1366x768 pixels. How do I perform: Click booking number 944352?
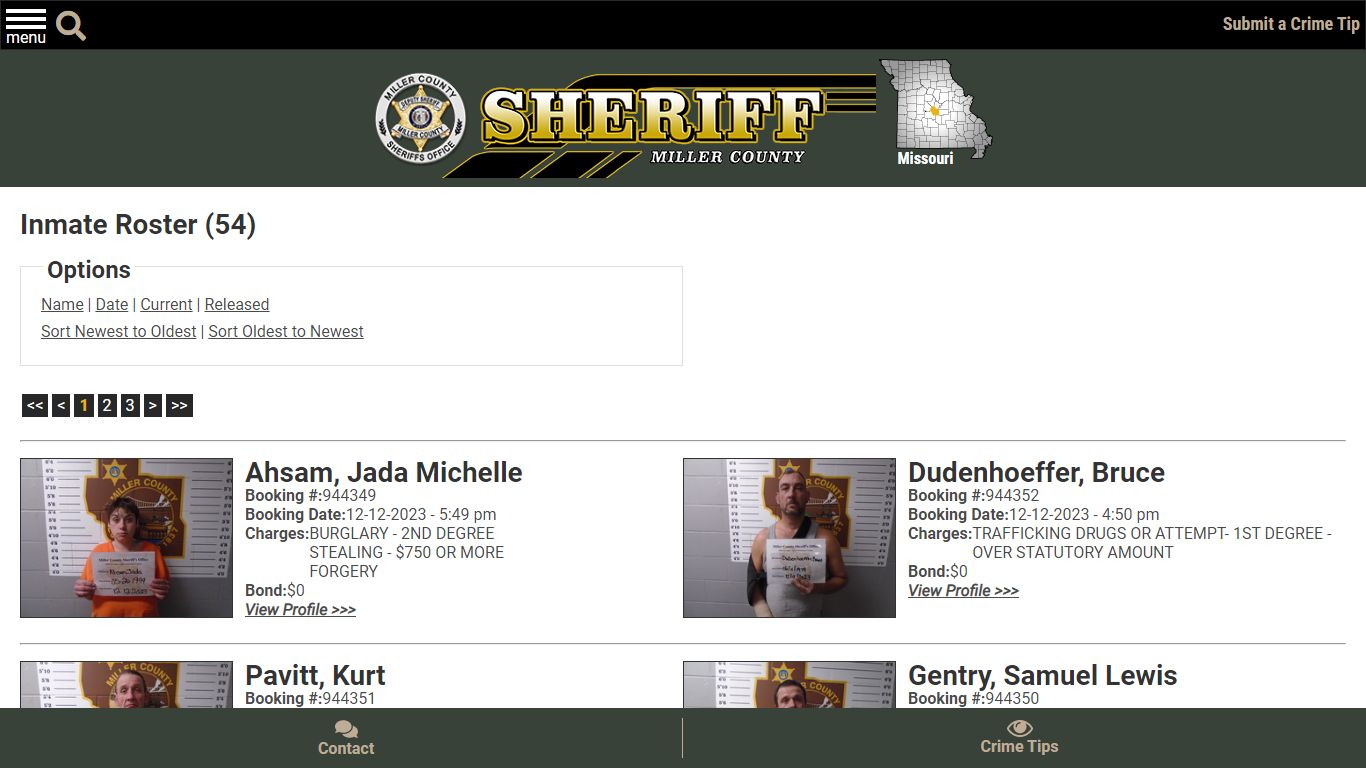click(1012, 495)
